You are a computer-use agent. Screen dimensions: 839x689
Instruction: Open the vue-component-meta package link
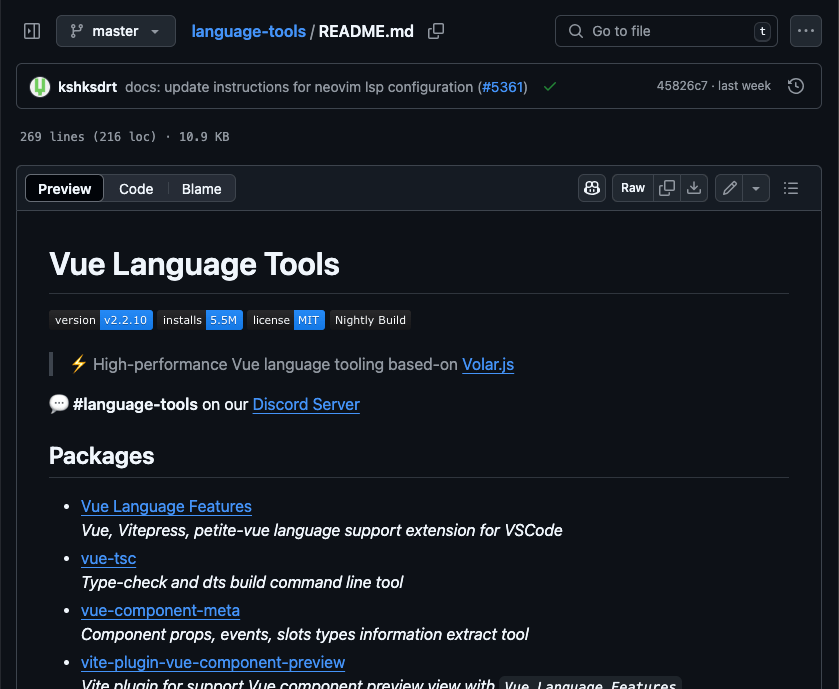160,610
